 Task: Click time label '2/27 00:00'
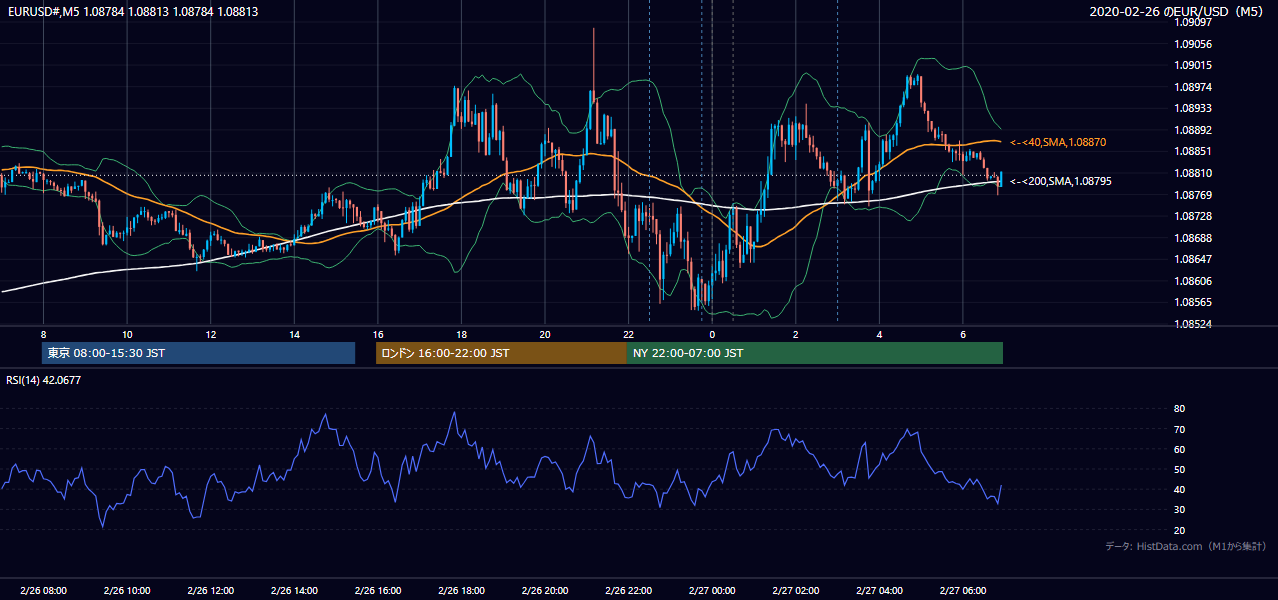(712, 591)
